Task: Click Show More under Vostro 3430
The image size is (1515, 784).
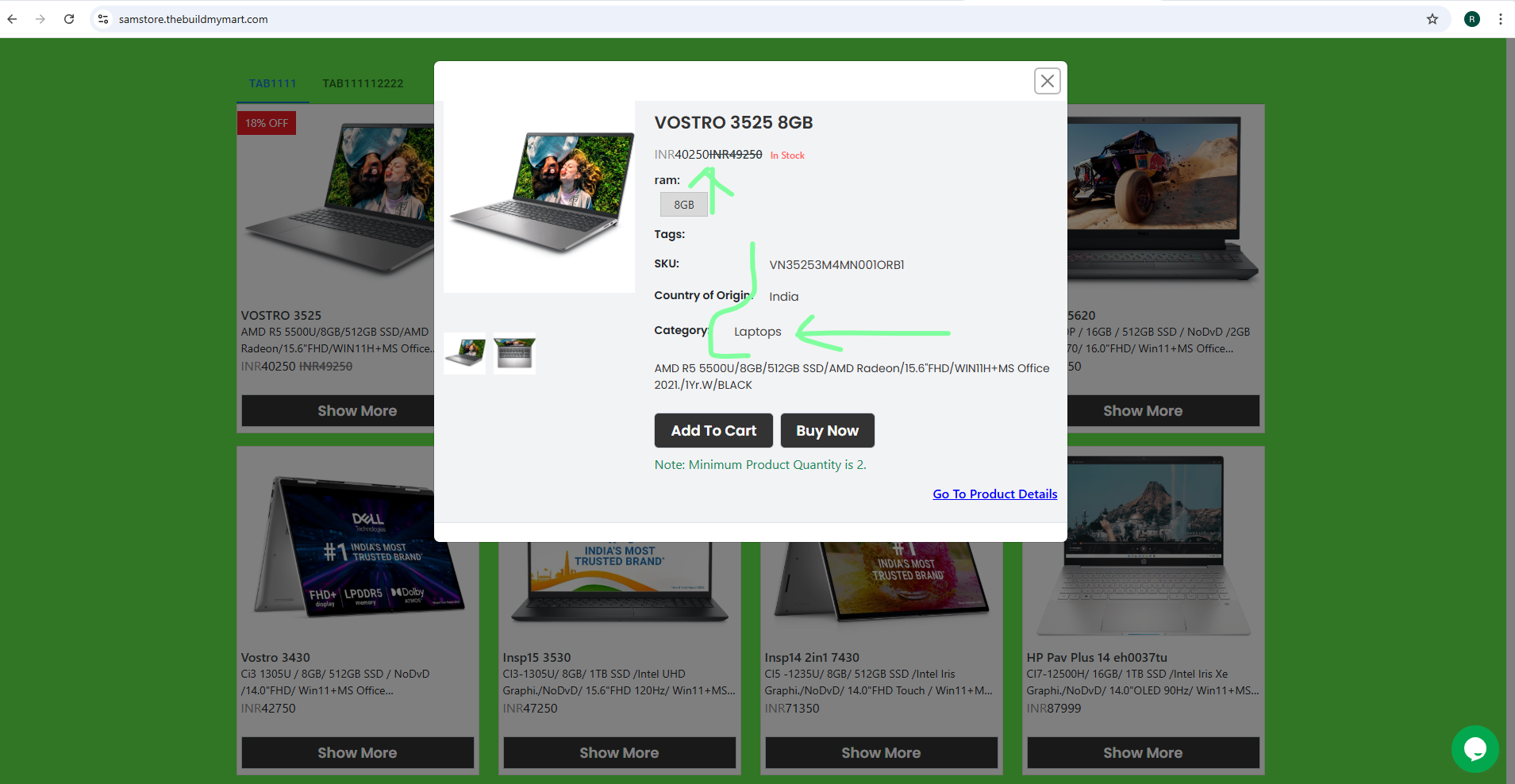Action: coord(358,753)
